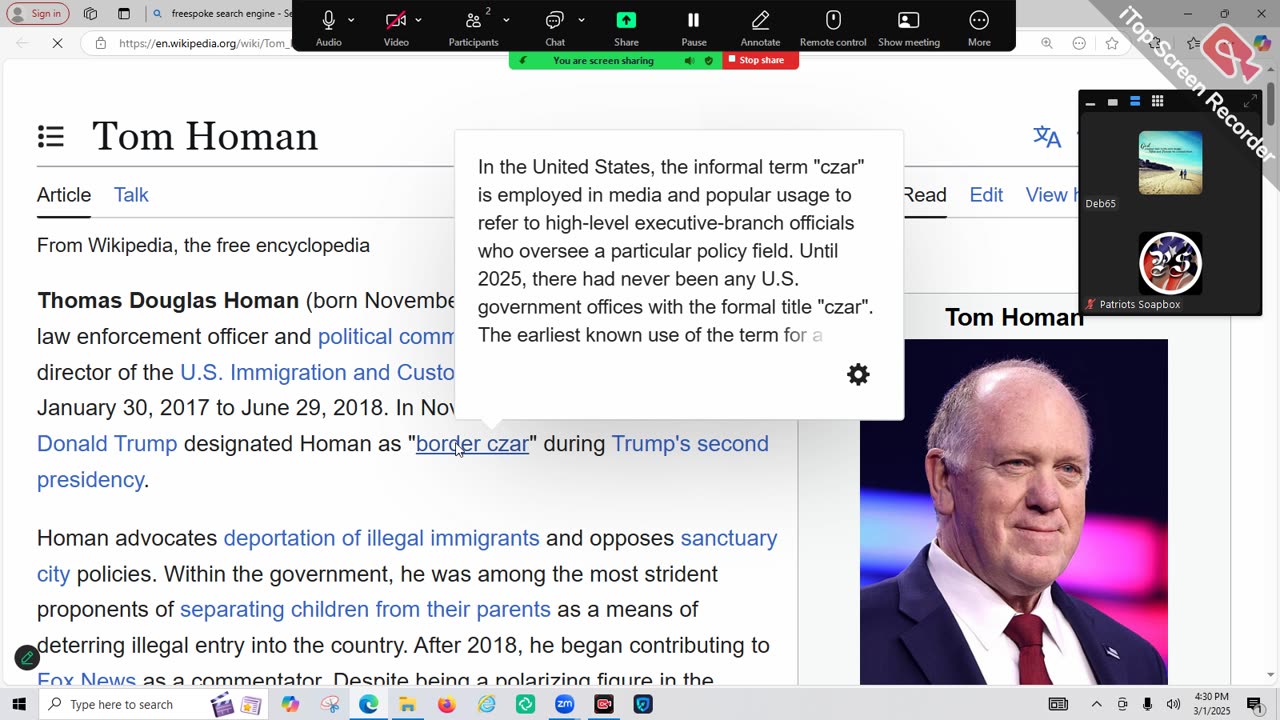Screen dimensions: 1280x720
Task: Open separating children from their parents link
Action: point(365,609)
